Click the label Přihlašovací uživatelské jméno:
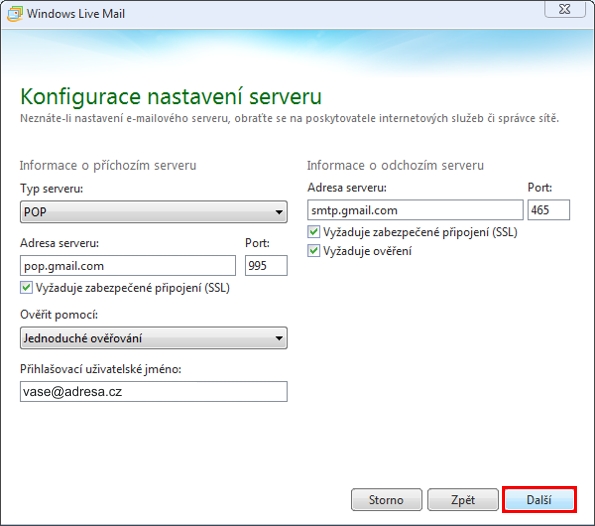 [101, 369]
